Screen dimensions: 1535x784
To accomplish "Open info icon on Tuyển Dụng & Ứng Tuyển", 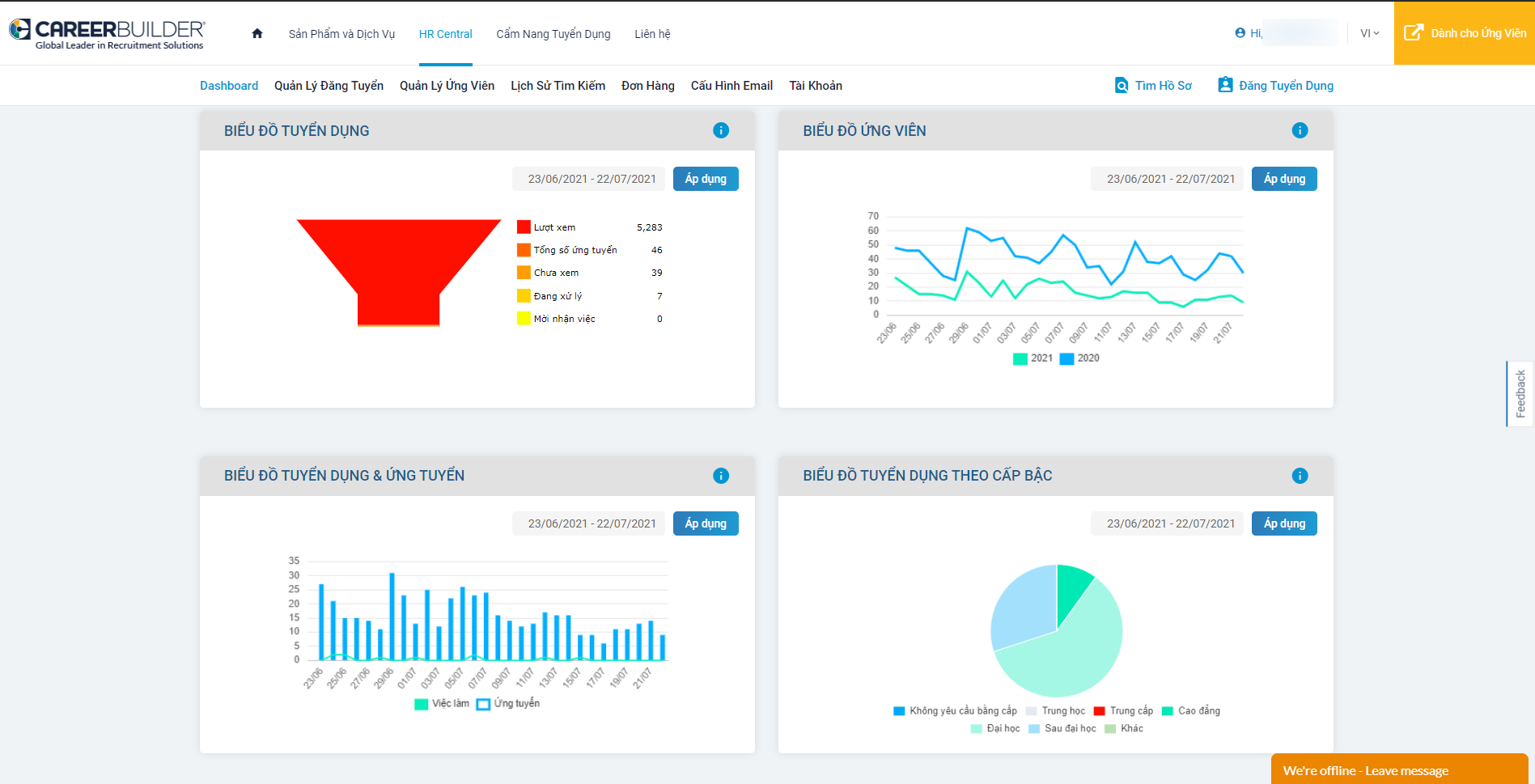I will 721,476.
